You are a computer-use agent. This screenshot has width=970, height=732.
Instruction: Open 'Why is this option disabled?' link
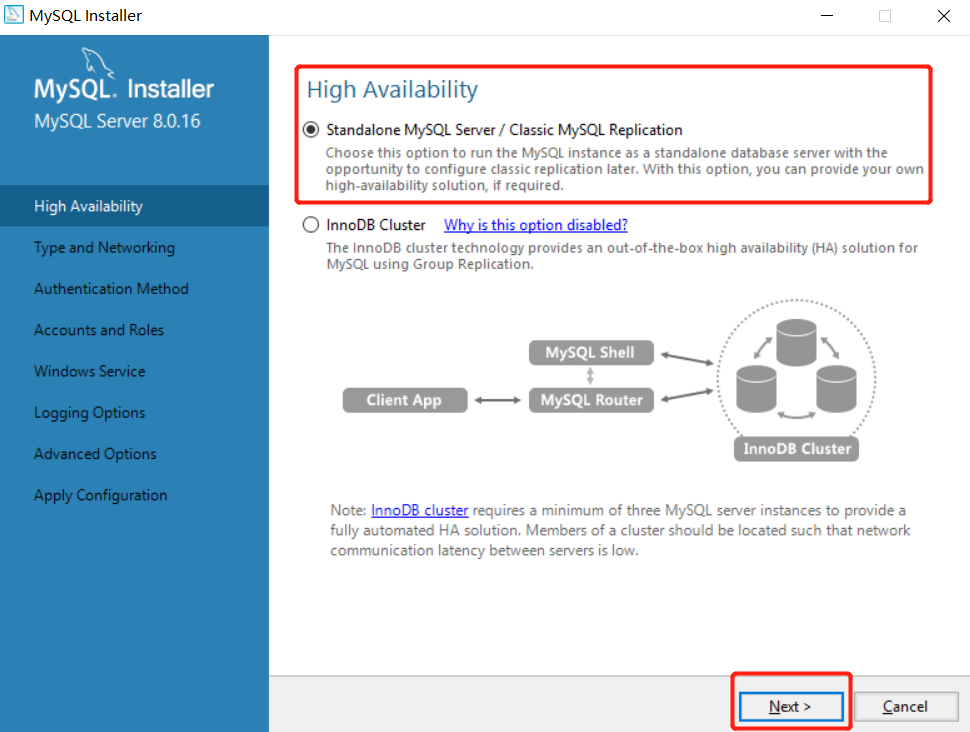click(x=536, y=225)
